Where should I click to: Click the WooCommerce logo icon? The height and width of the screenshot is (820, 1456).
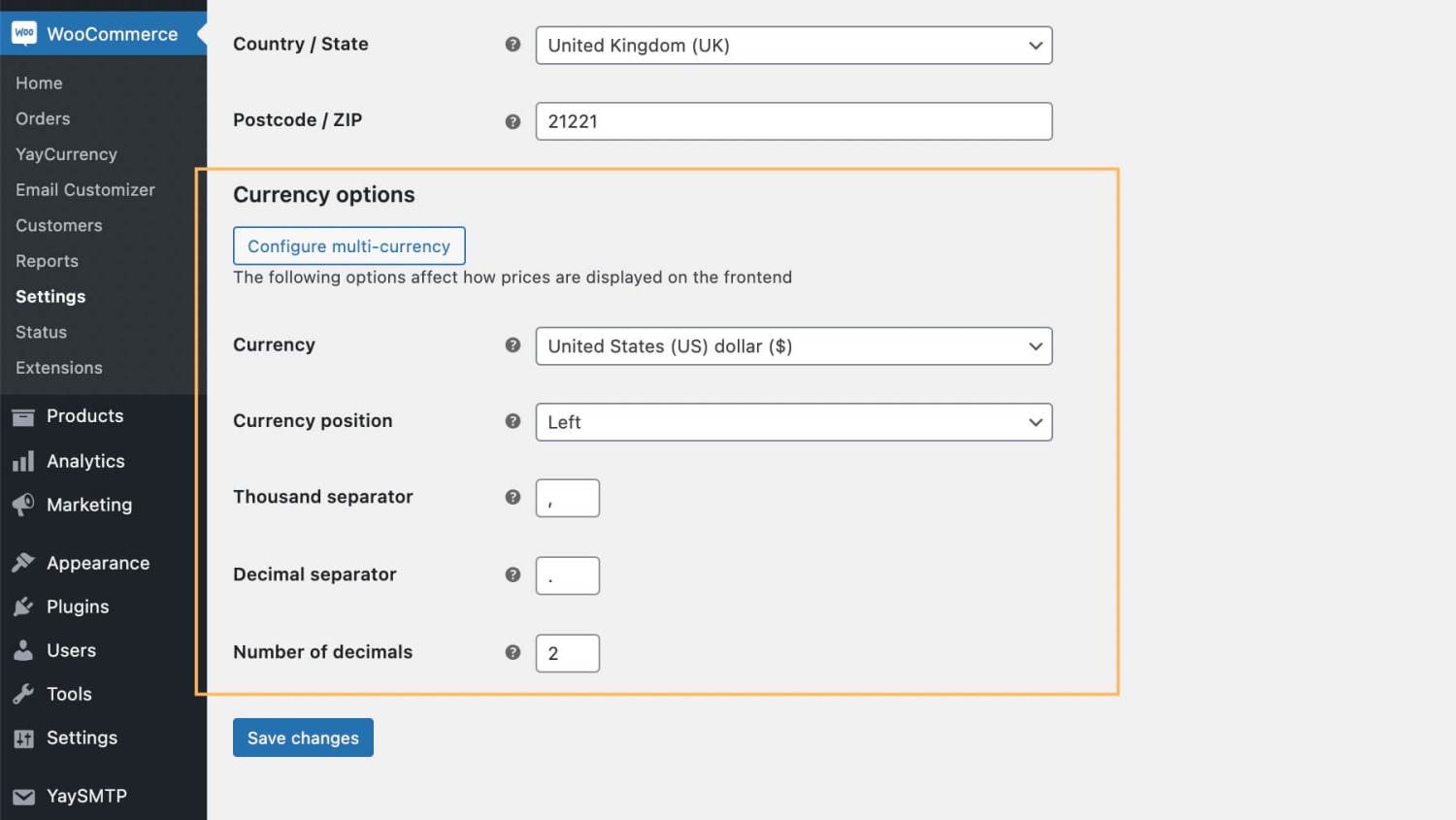coord(25,33)
